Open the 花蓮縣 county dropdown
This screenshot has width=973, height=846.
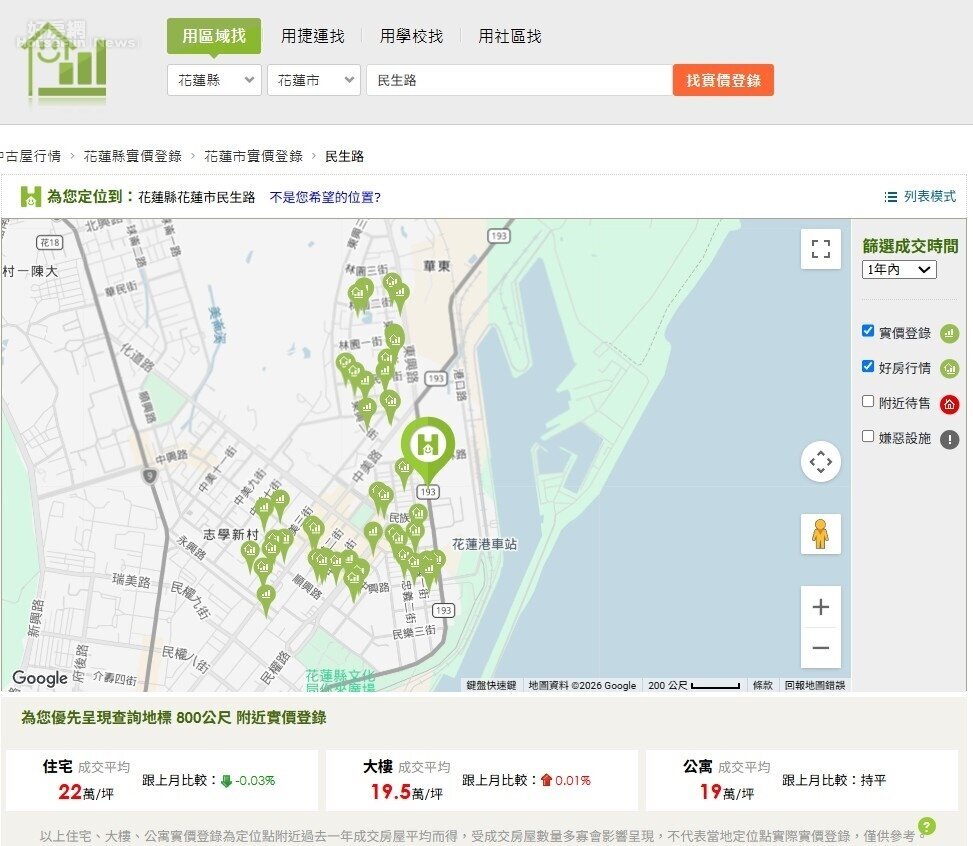coord(214,80)
